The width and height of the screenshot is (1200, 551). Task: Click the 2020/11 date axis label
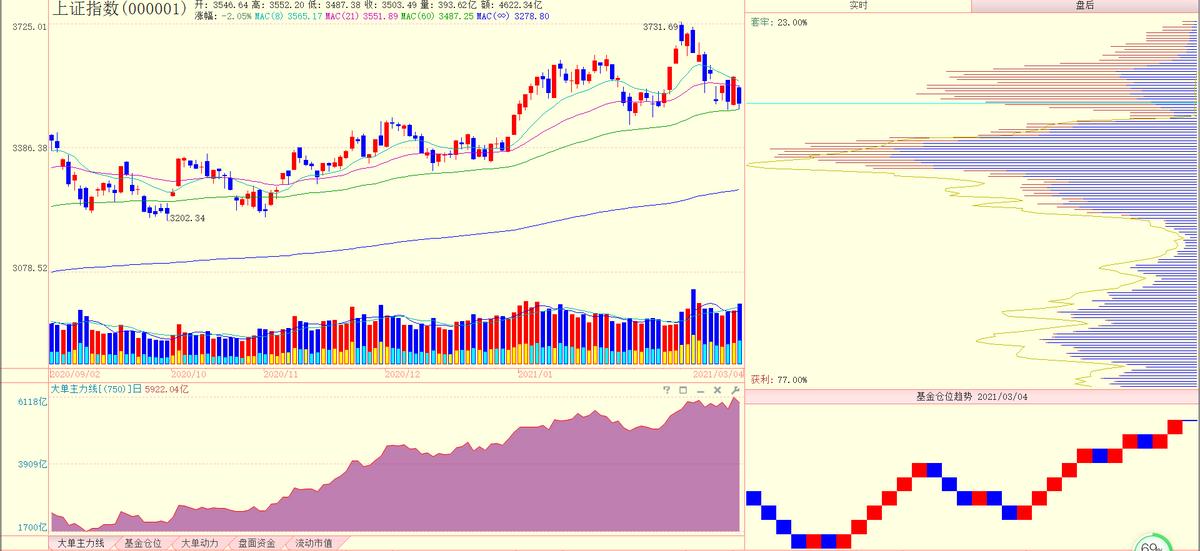pyautogui.click(x=279, y=373)
